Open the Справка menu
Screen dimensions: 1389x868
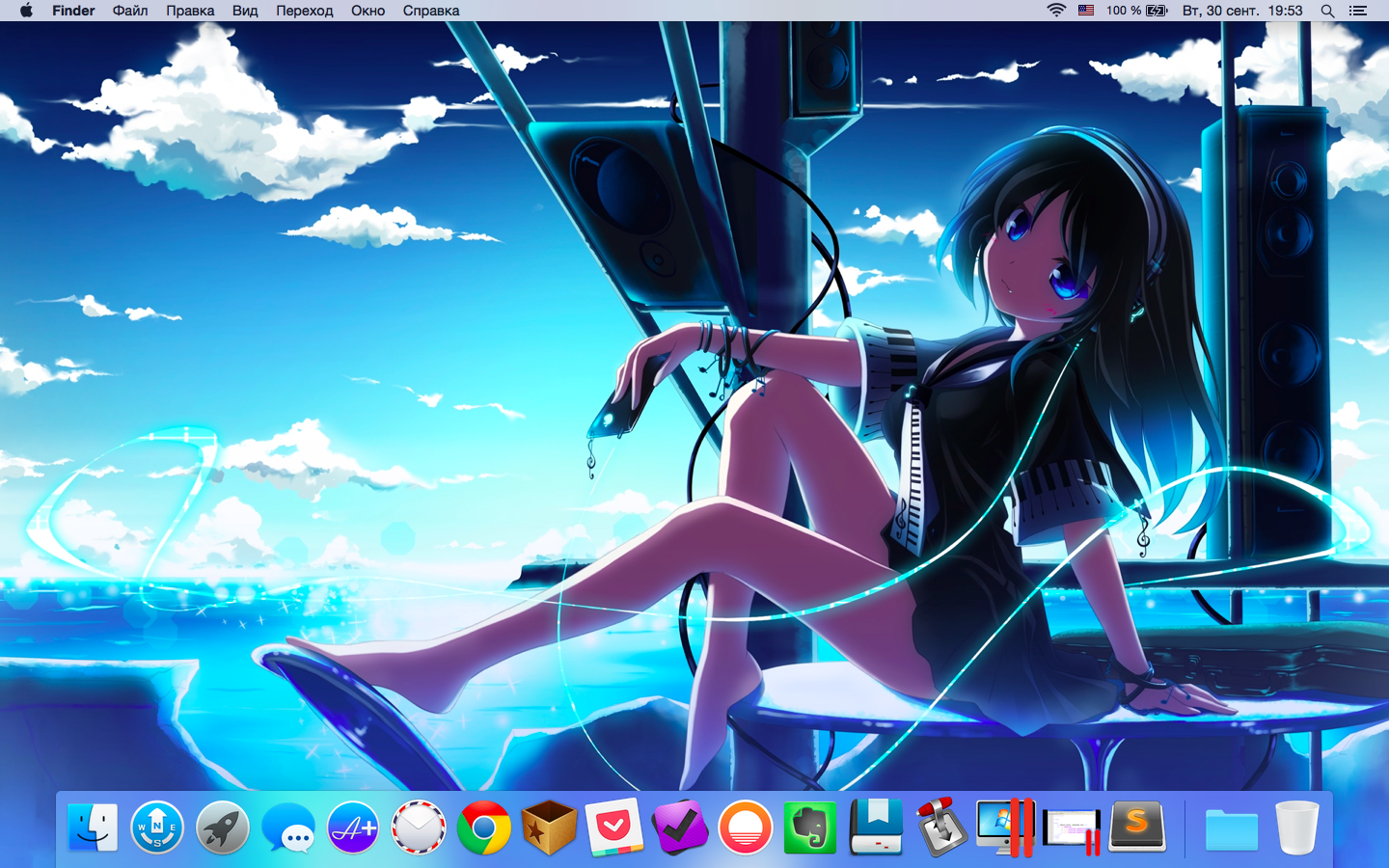pos(431,11)
